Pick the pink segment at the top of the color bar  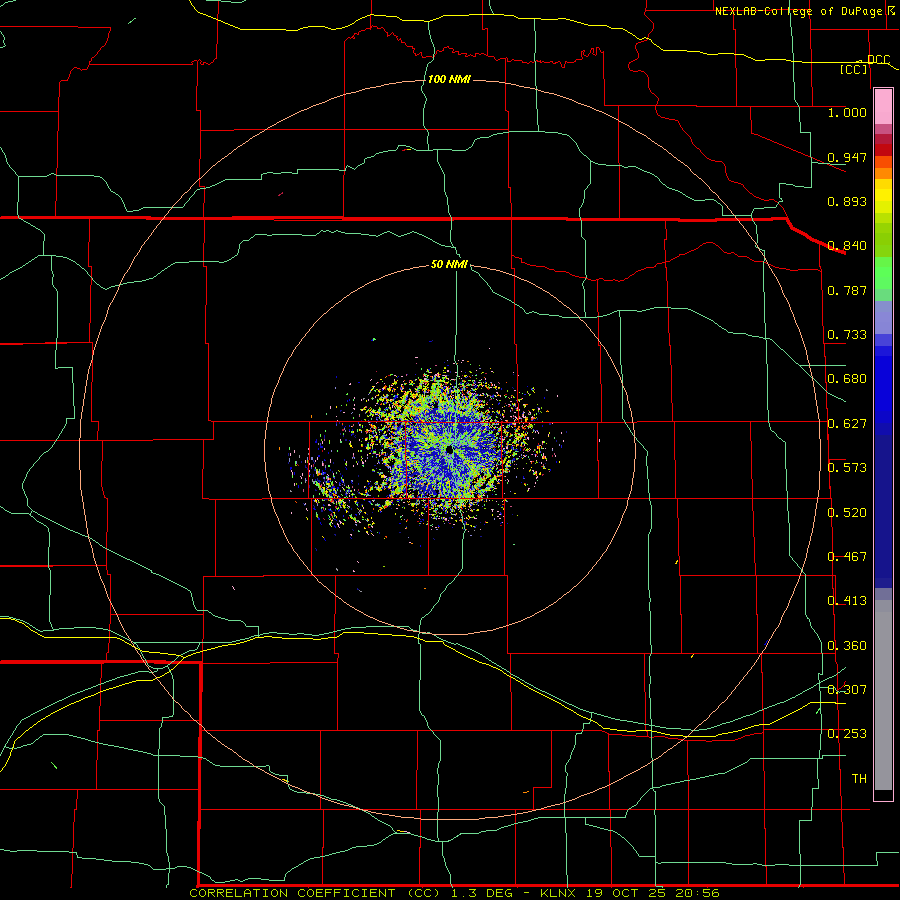[883, 107]
